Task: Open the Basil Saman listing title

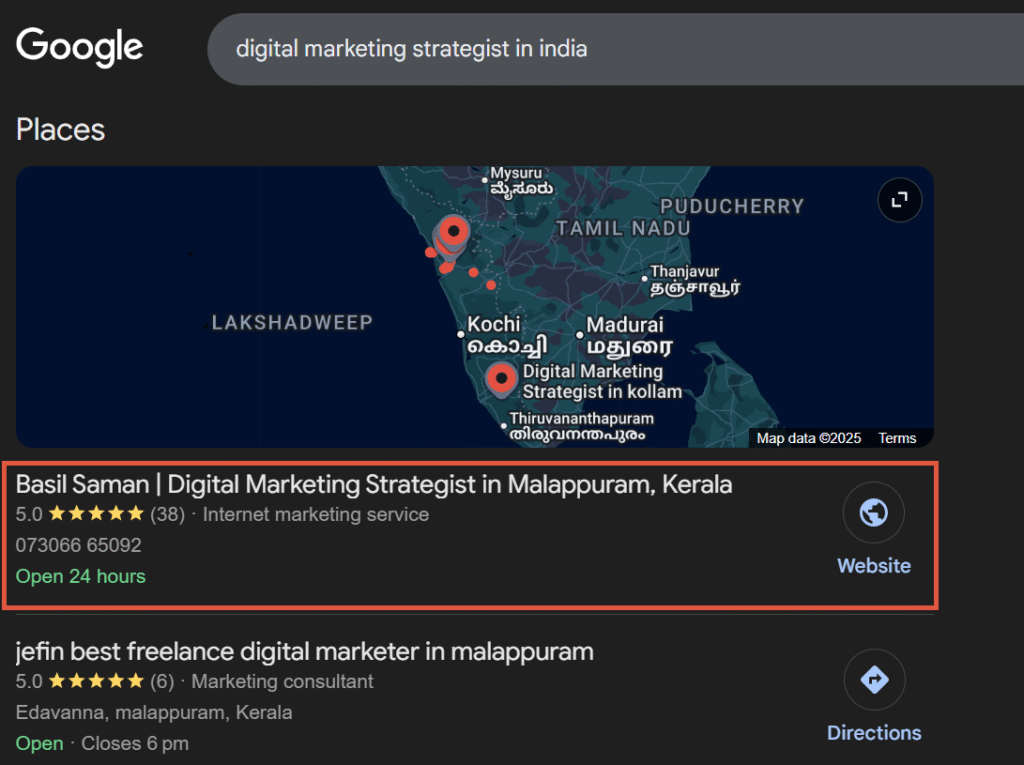Action: tap(374, 485)
